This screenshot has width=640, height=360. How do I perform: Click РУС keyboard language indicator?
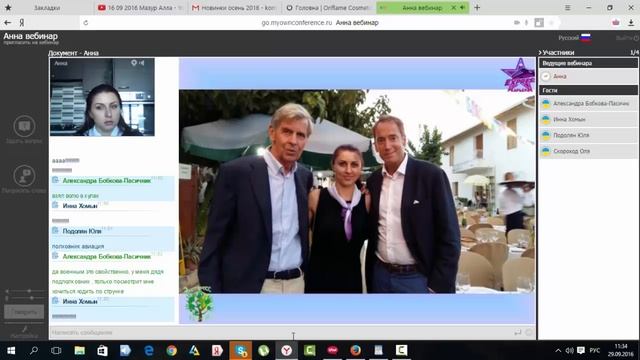pos(595,350)
